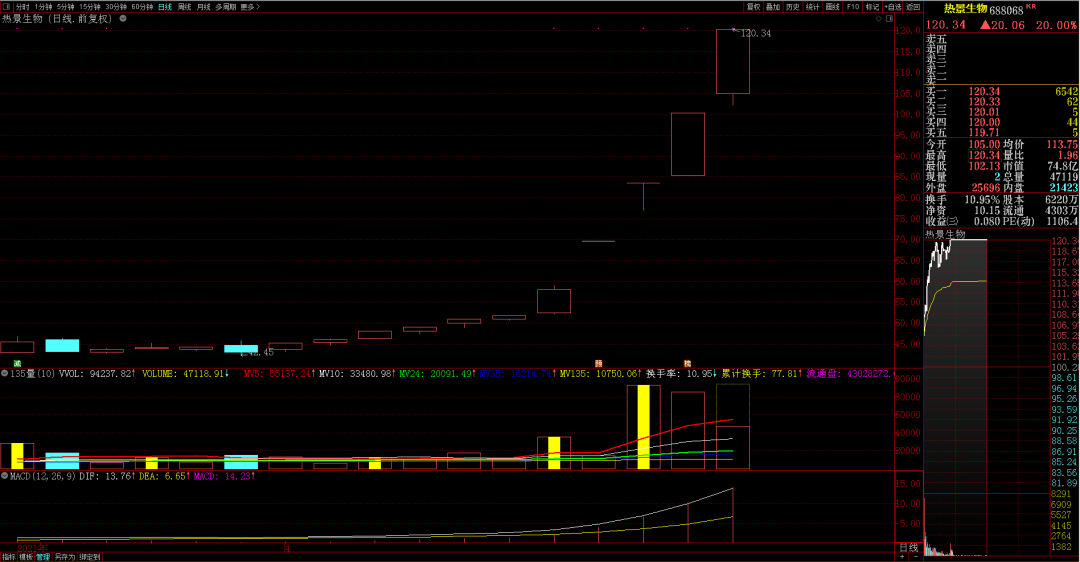Click the 120.34 high-price label on candlestick

(756, 33)
